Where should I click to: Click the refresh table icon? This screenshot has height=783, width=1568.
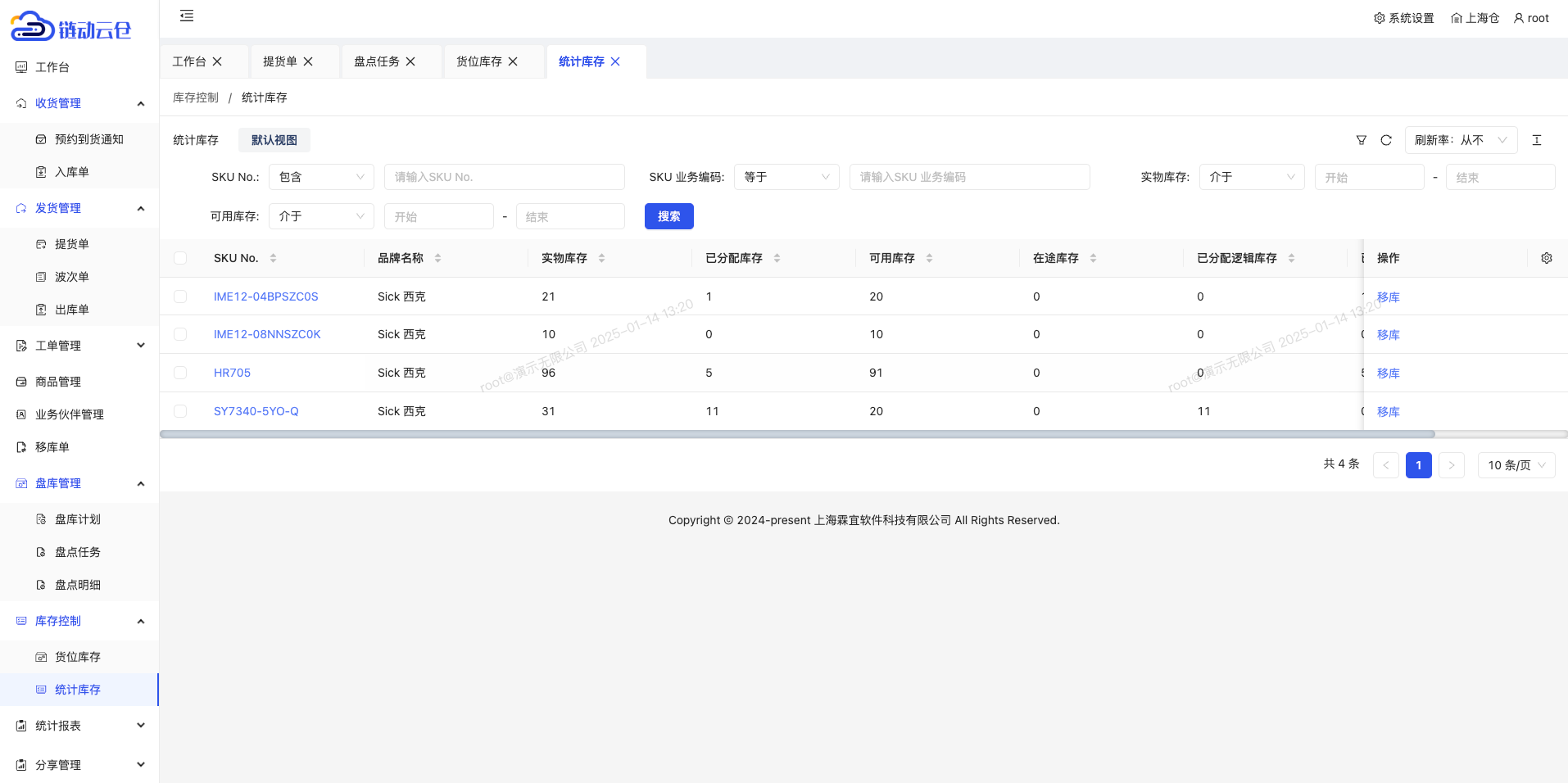coord(1385,140)
